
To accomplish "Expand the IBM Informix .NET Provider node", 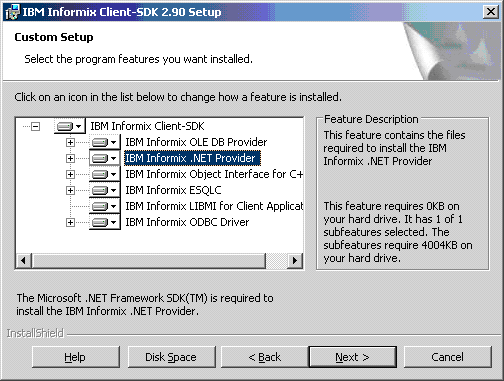I will (x=70, y=158).
